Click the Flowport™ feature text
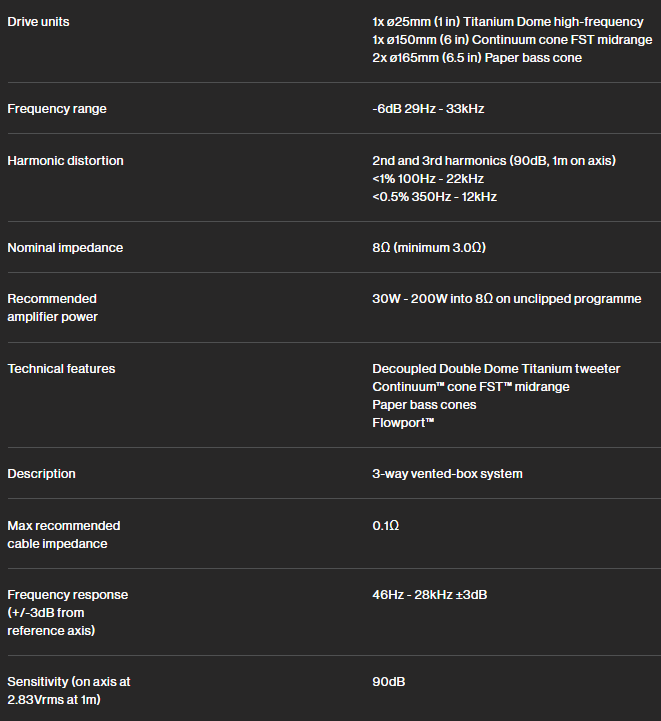 tap(403, 423)
